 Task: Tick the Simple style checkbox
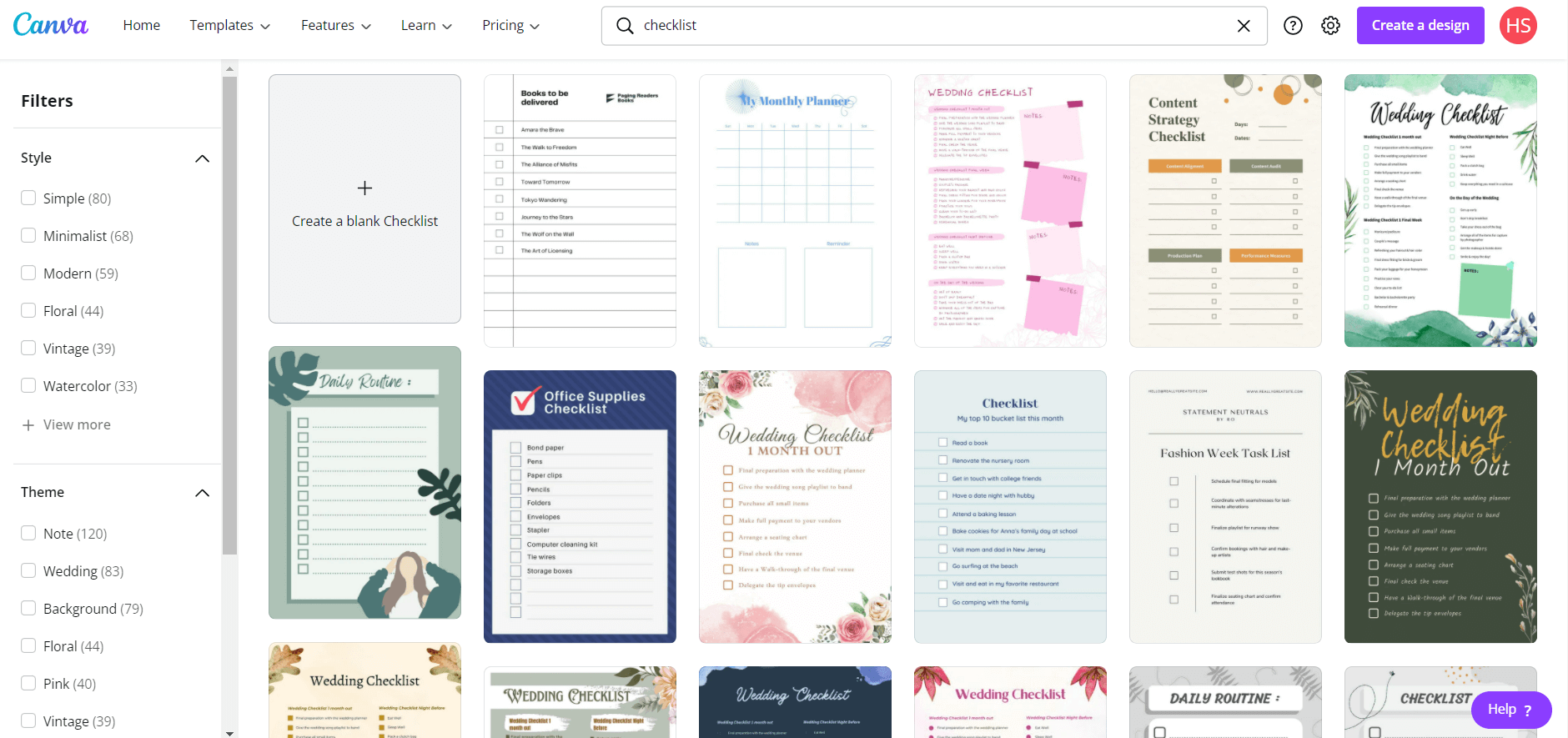(x=28, y=198)
